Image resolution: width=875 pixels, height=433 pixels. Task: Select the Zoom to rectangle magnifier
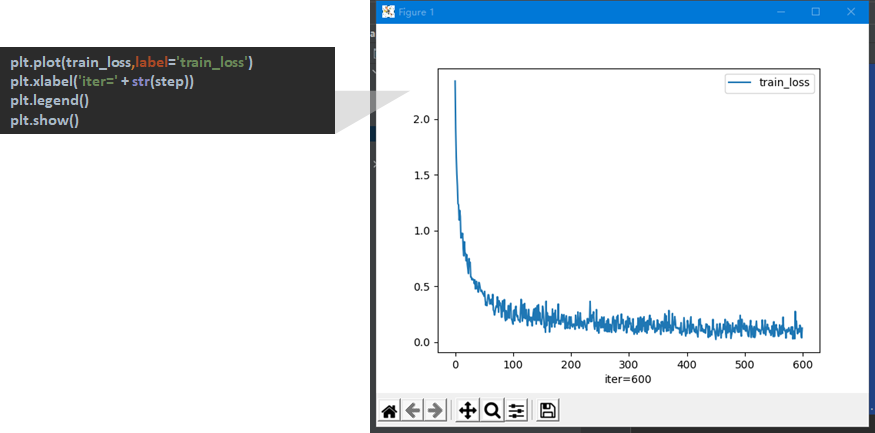[x=492, y=410]
